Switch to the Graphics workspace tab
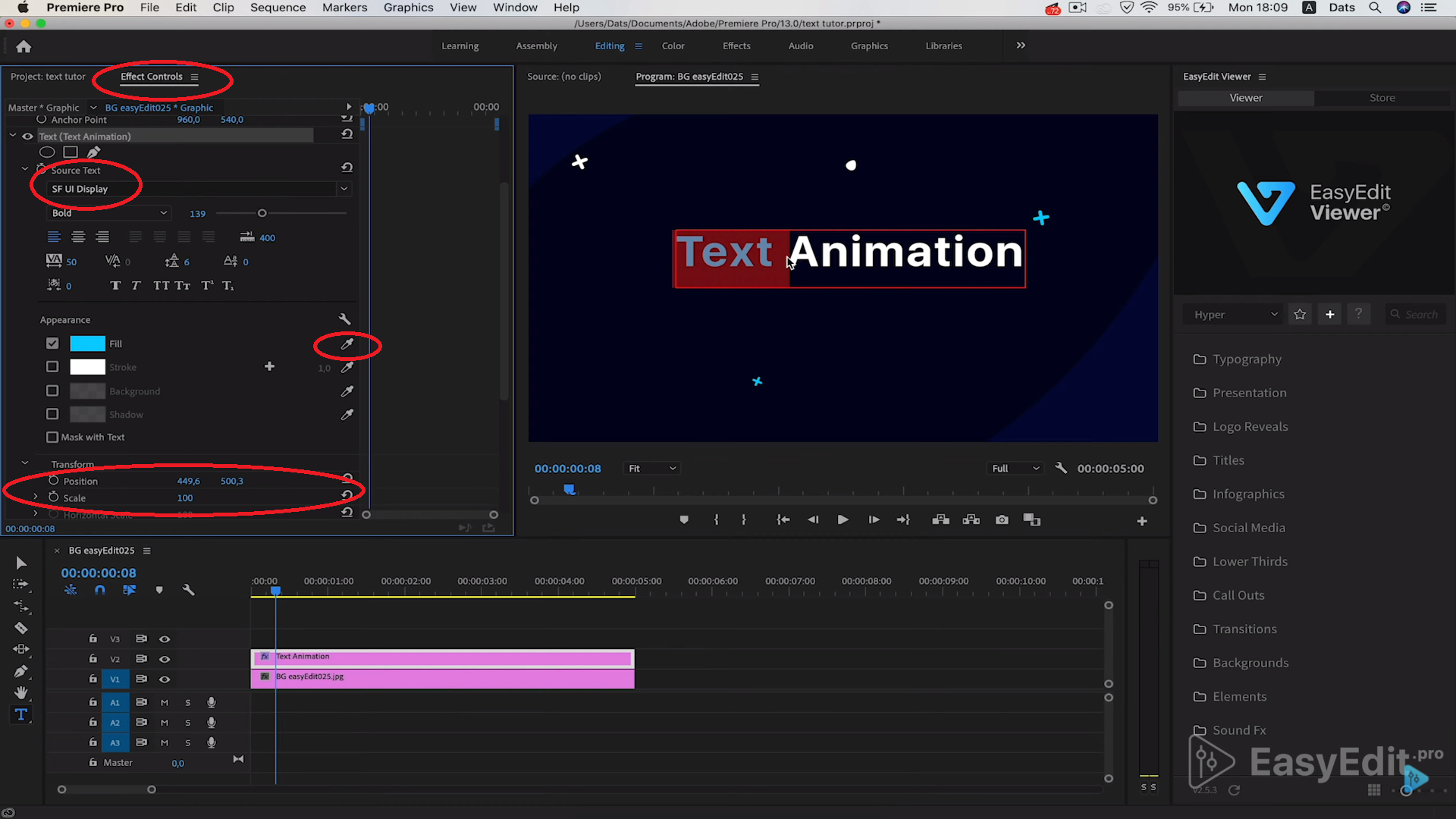Screen dimensions: 1456x819 pos(869,45)
